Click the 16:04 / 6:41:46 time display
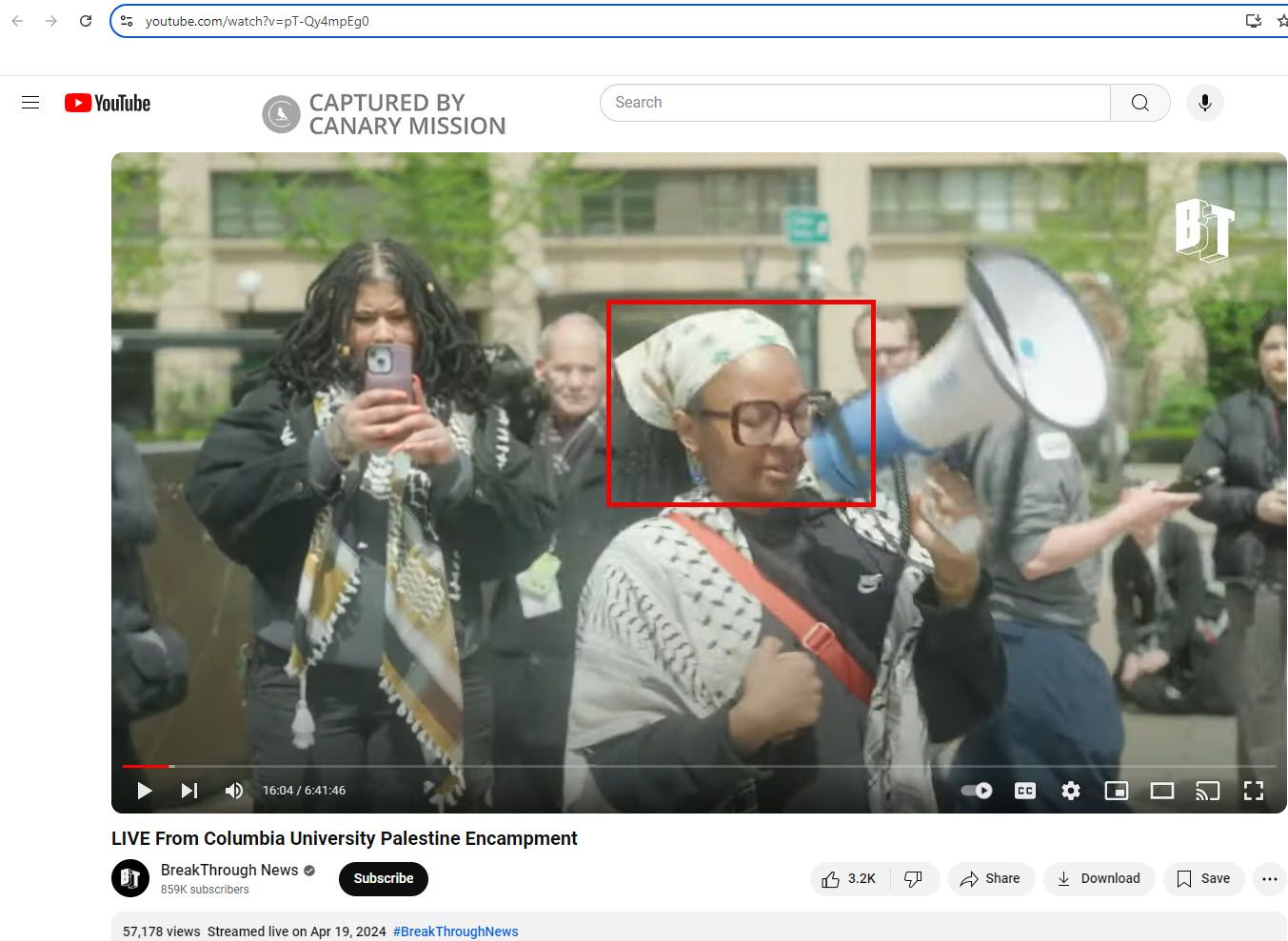The height and width of the screenshot is (941, 1288). pyautogui.click(x=304, y=791)
